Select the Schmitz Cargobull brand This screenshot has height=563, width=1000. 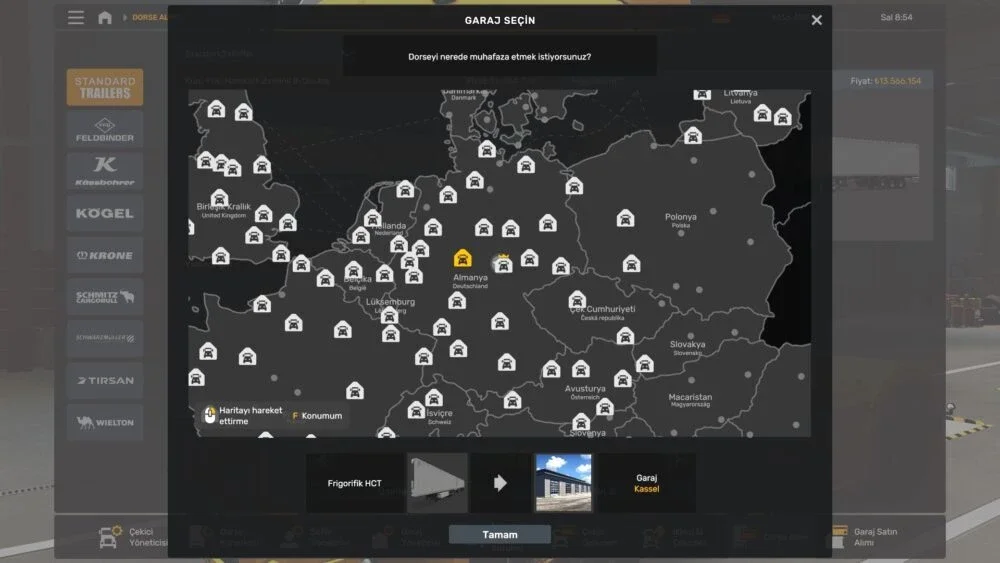(105, 297)
